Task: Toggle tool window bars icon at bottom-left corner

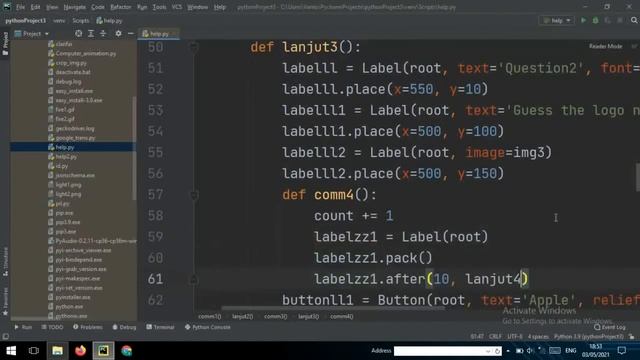Action: point(5,336)
